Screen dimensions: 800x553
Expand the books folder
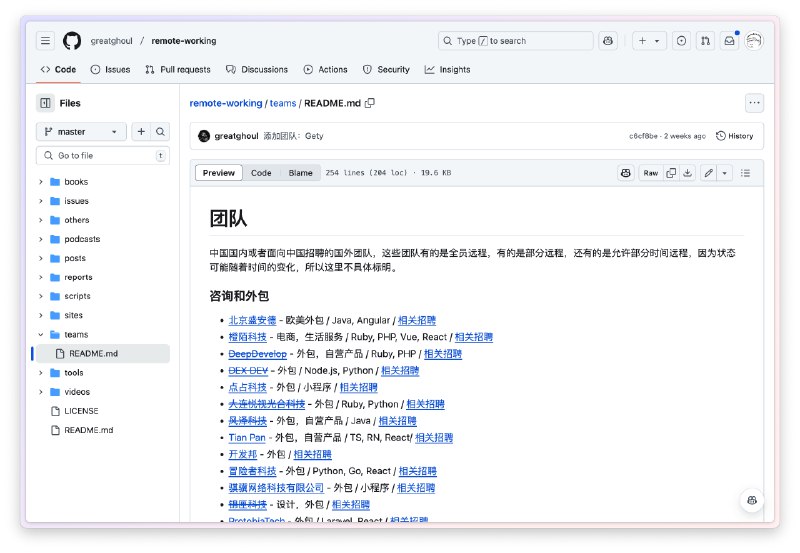point(41,182)
